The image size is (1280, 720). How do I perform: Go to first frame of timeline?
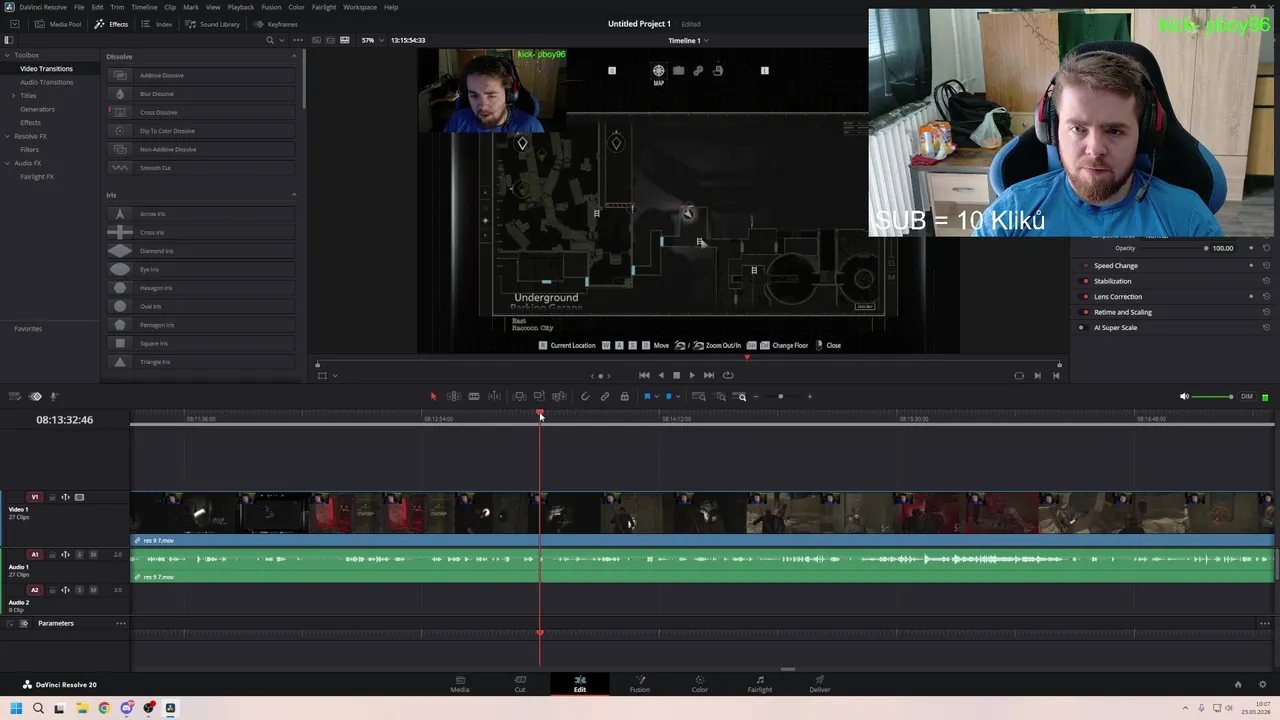644,376
